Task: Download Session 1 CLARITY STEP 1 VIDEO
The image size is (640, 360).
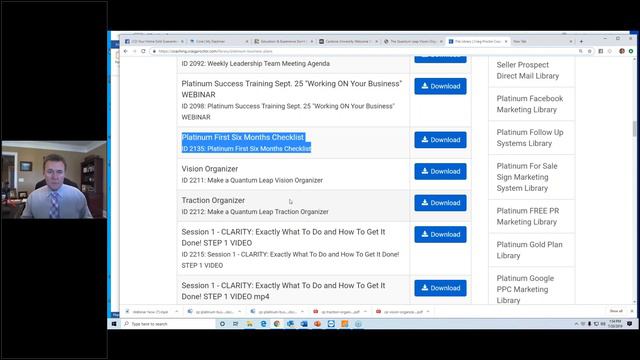Action: point(440,235)
